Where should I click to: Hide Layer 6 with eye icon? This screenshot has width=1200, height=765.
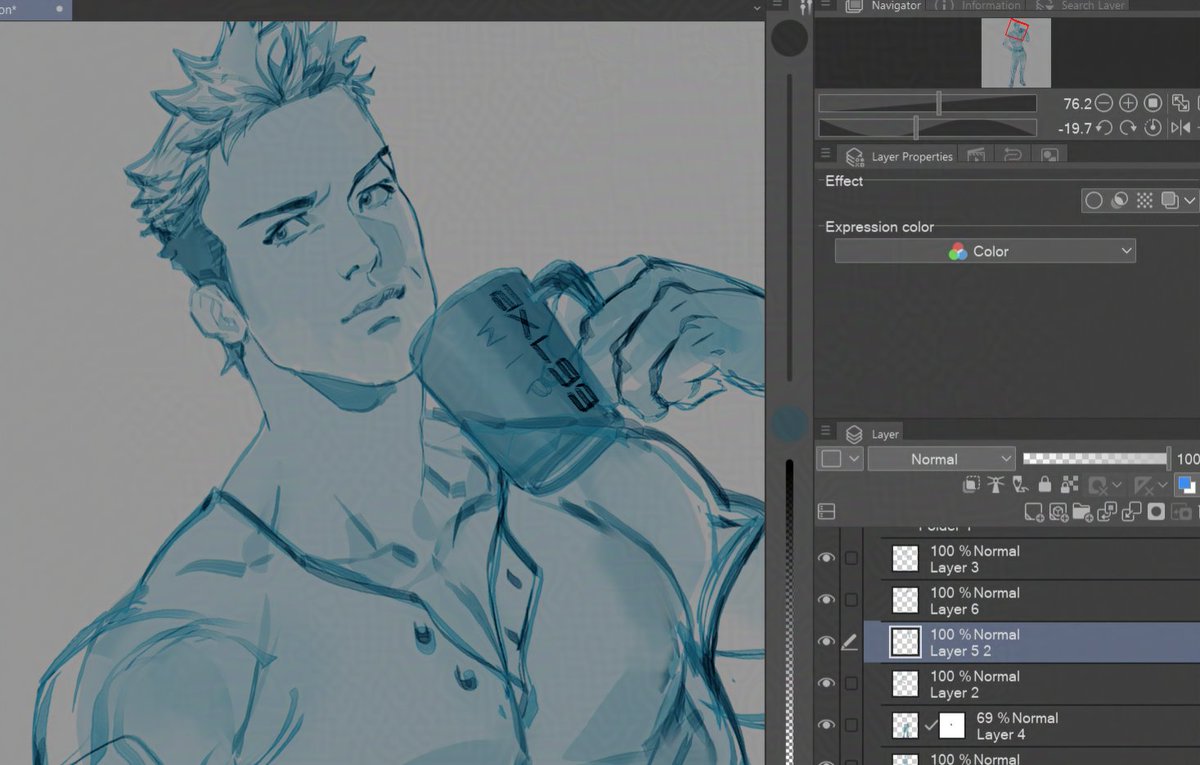(826, 600)
